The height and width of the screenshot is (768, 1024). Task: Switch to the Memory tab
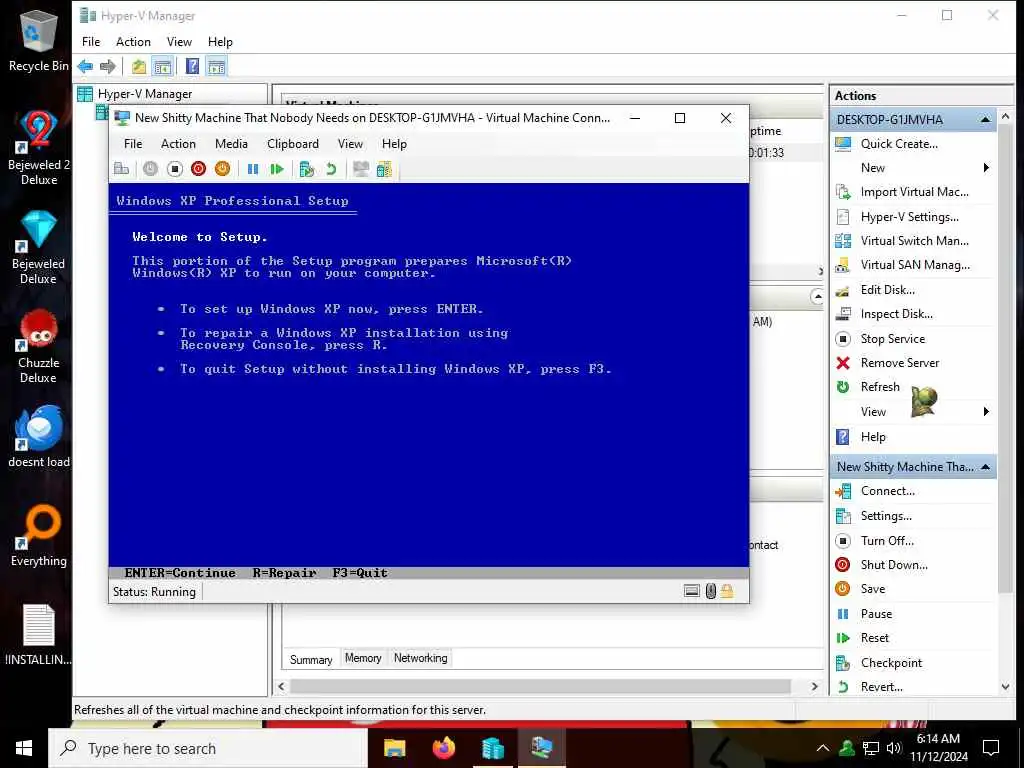363,658
